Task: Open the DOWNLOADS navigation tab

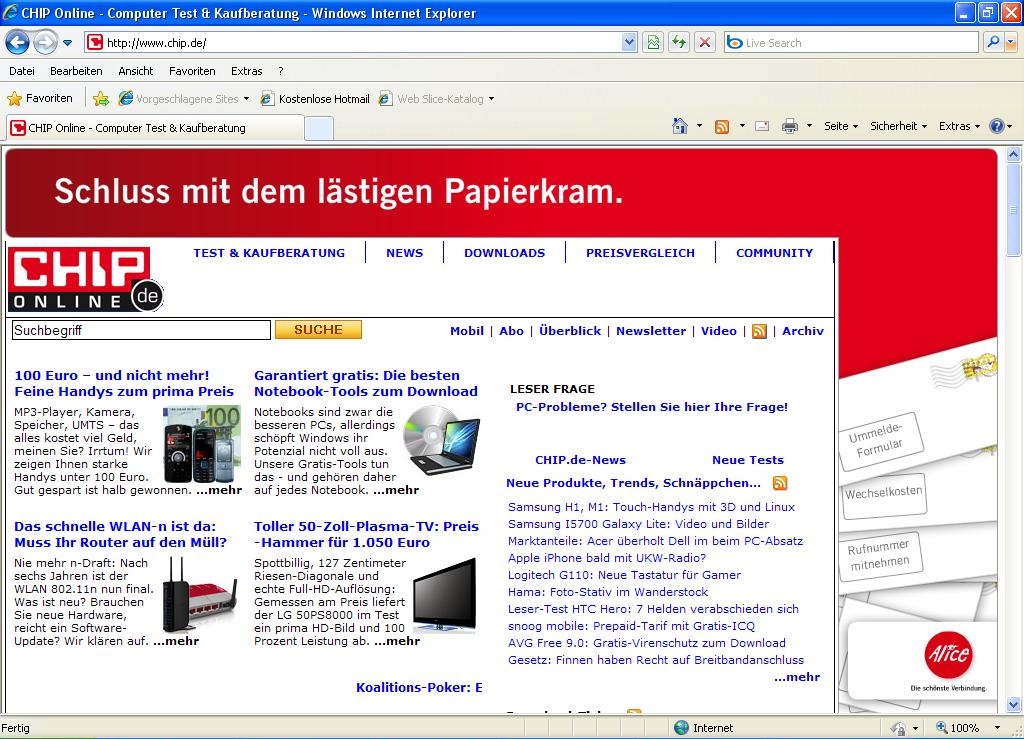Action: coord(504,253)
